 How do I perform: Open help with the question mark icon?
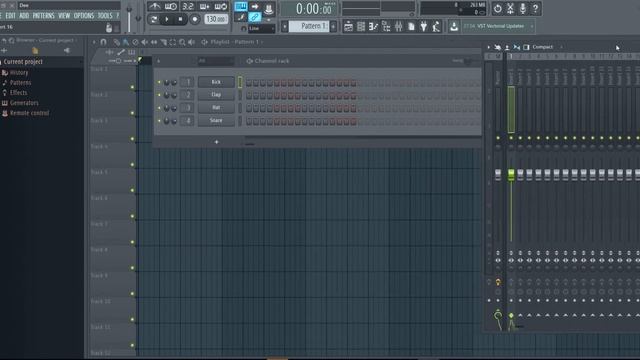[x=535, y=9]
